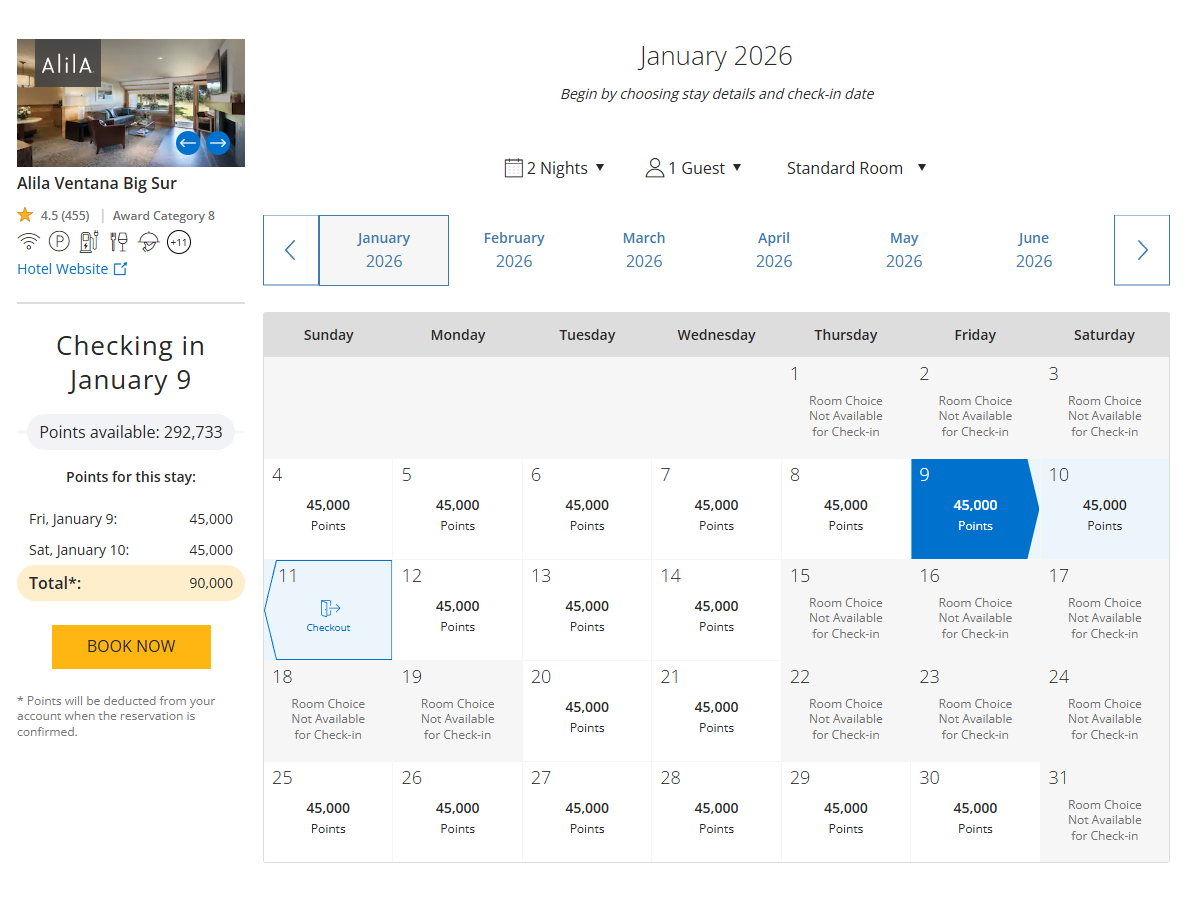Screen dimensions: 1191x899
Task: Expand the 1 Guest selector
Action: pos(694,168)
